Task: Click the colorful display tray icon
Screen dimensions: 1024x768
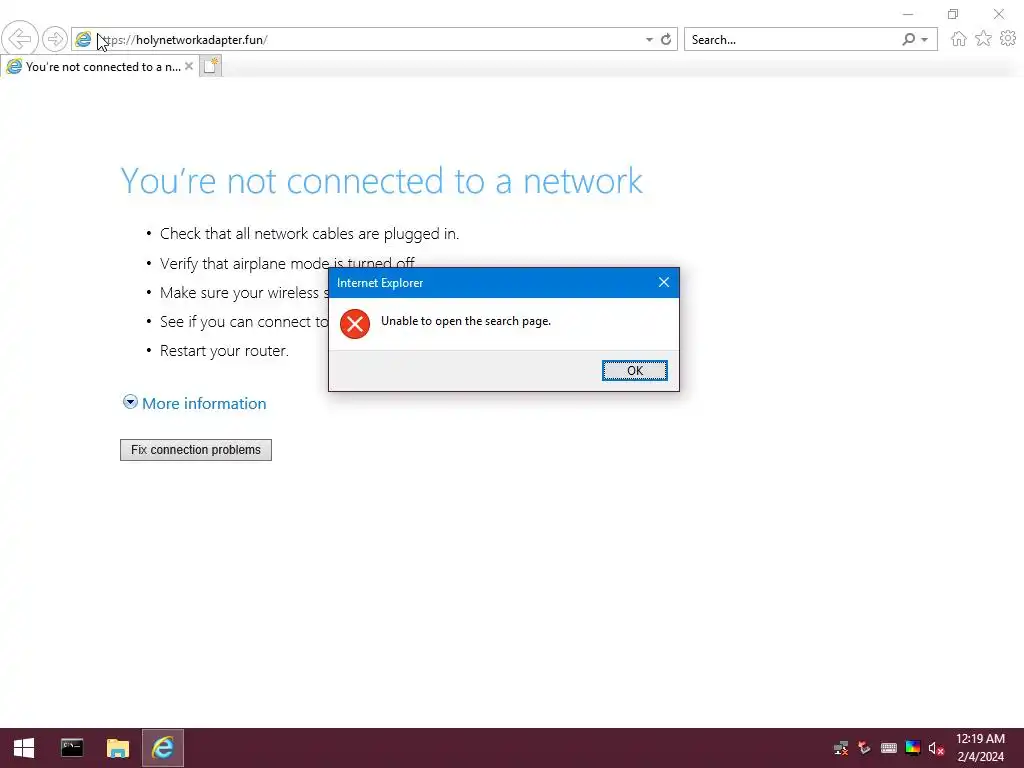Action: (913, 748)
